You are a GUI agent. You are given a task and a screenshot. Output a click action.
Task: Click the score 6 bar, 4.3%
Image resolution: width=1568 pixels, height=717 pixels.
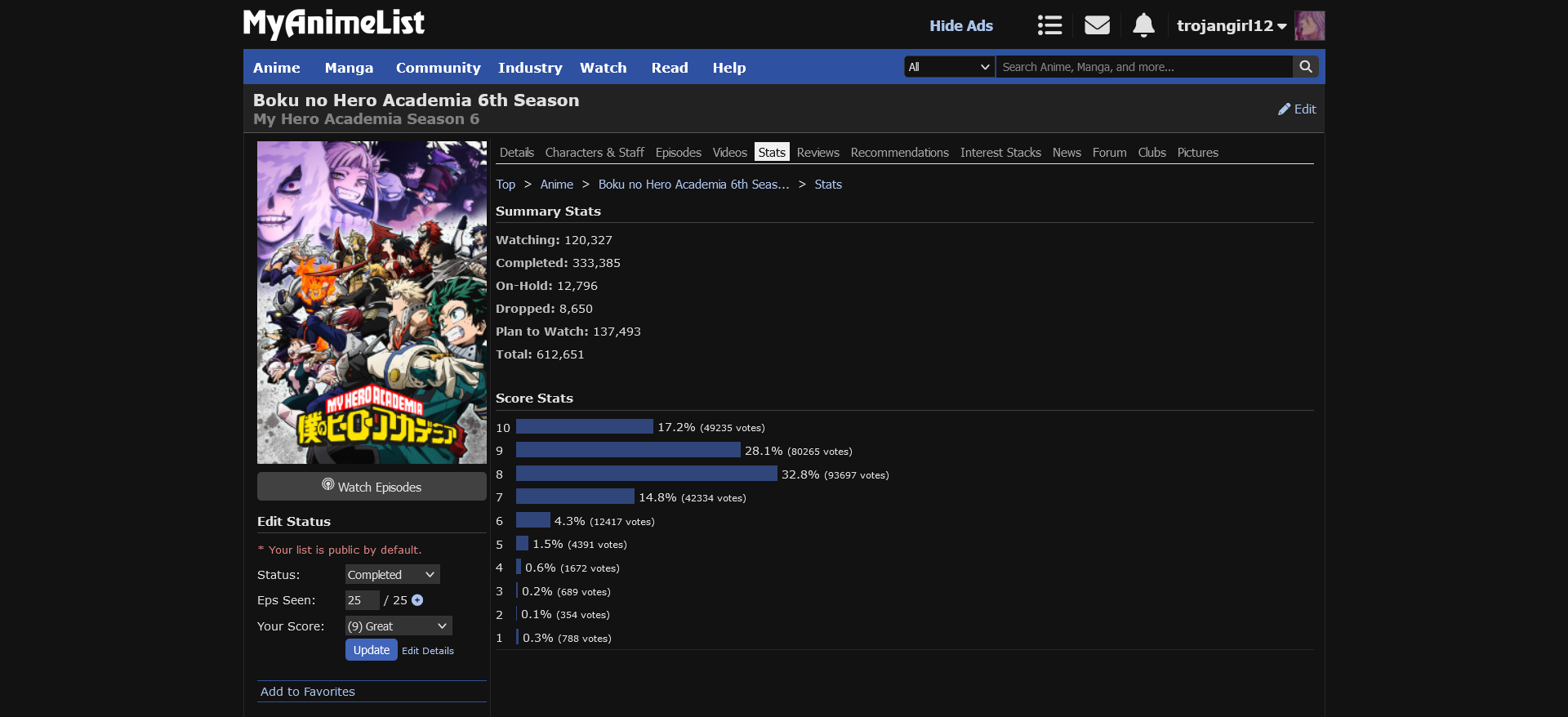(533, 520)
